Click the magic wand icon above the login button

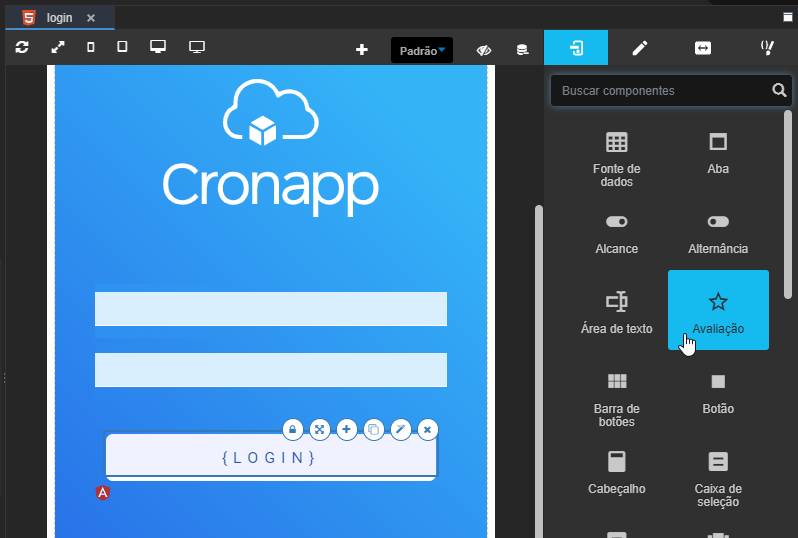[401, 430]
